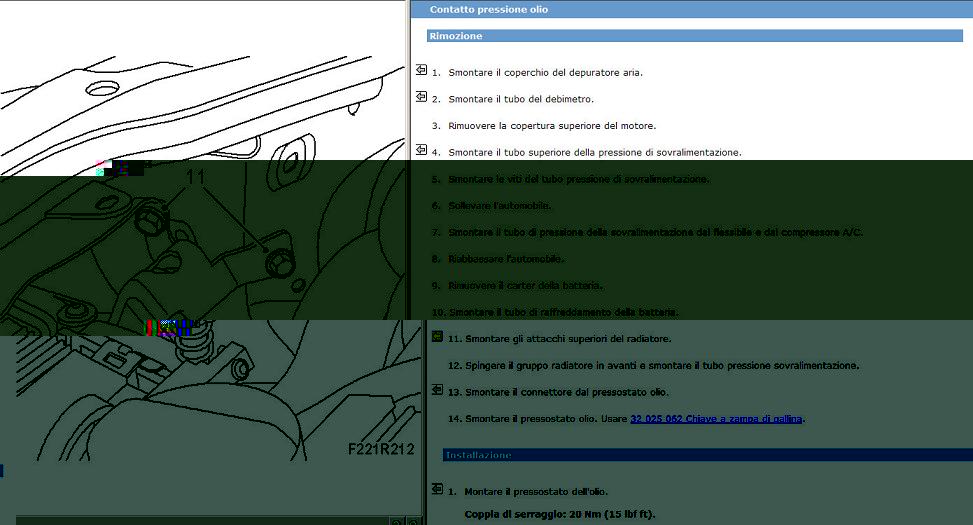Select the Installazione section header

pyautogui.click(x=707, y=455)
